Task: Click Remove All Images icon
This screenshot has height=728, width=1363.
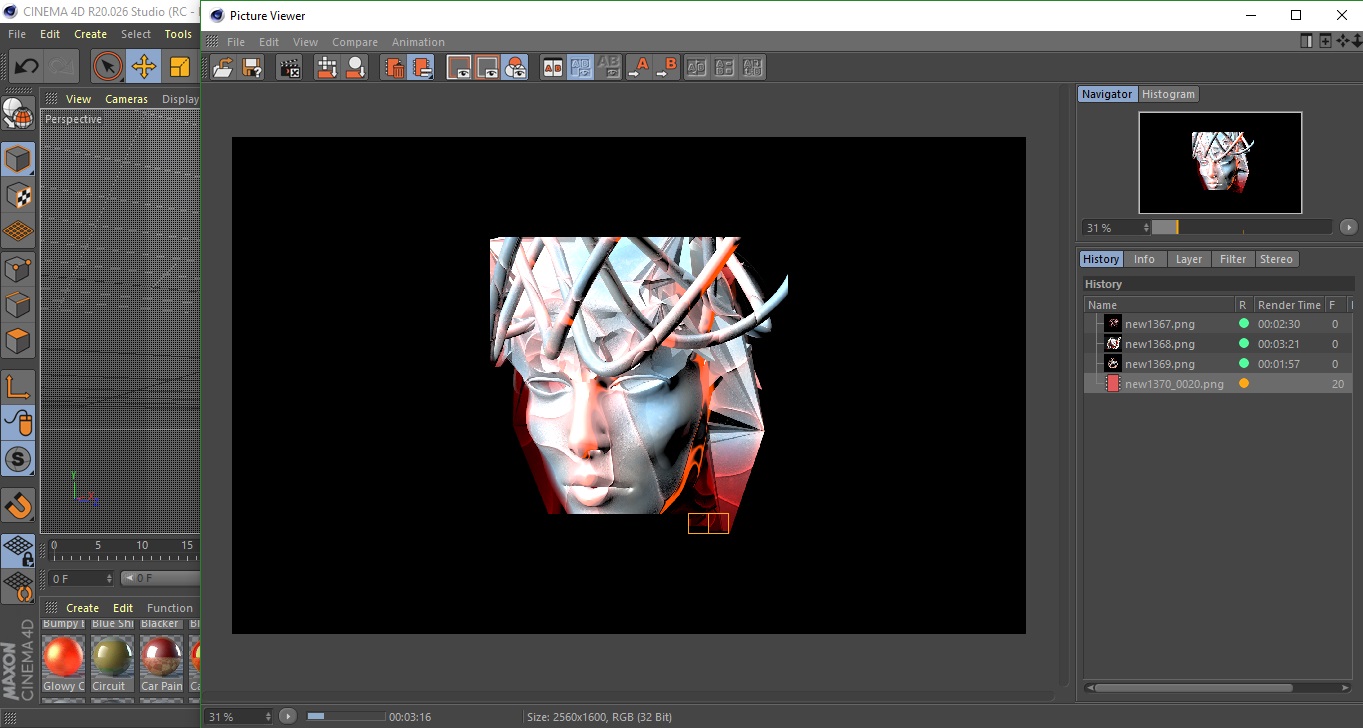Action: 422,68
